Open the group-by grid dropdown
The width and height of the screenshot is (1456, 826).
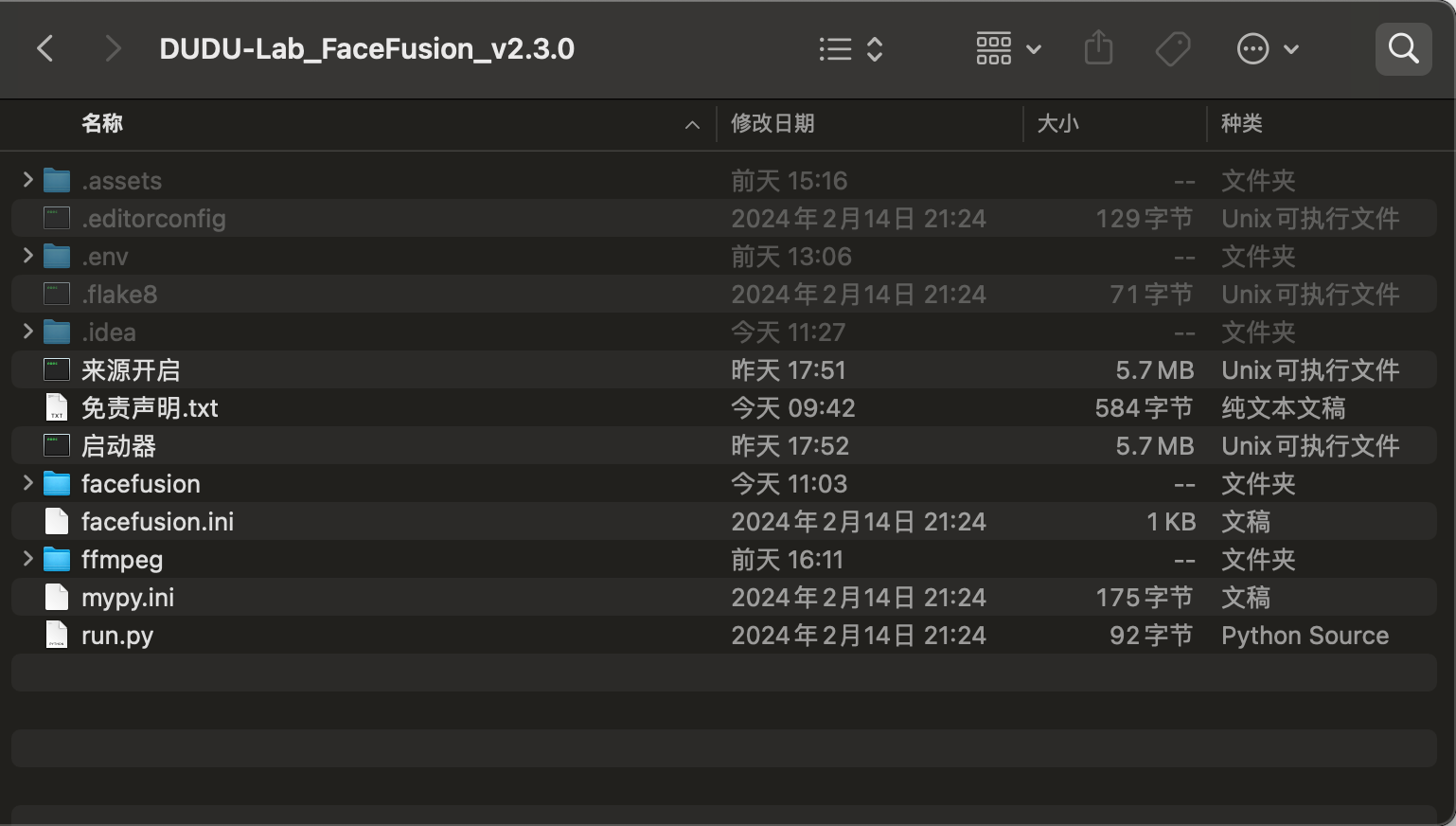coord(1008,48)
